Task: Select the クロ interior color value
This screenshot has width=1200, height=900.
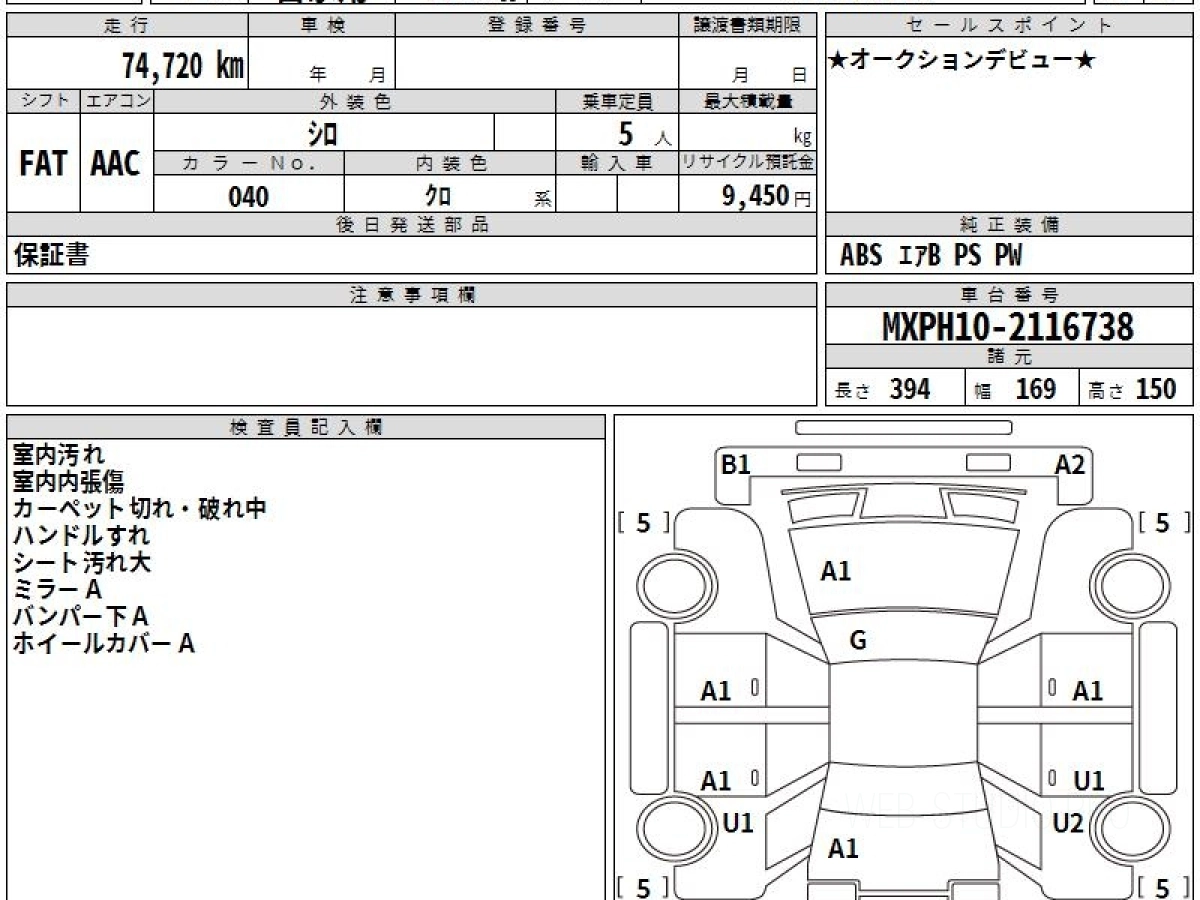Action: (x=438, y=197)
